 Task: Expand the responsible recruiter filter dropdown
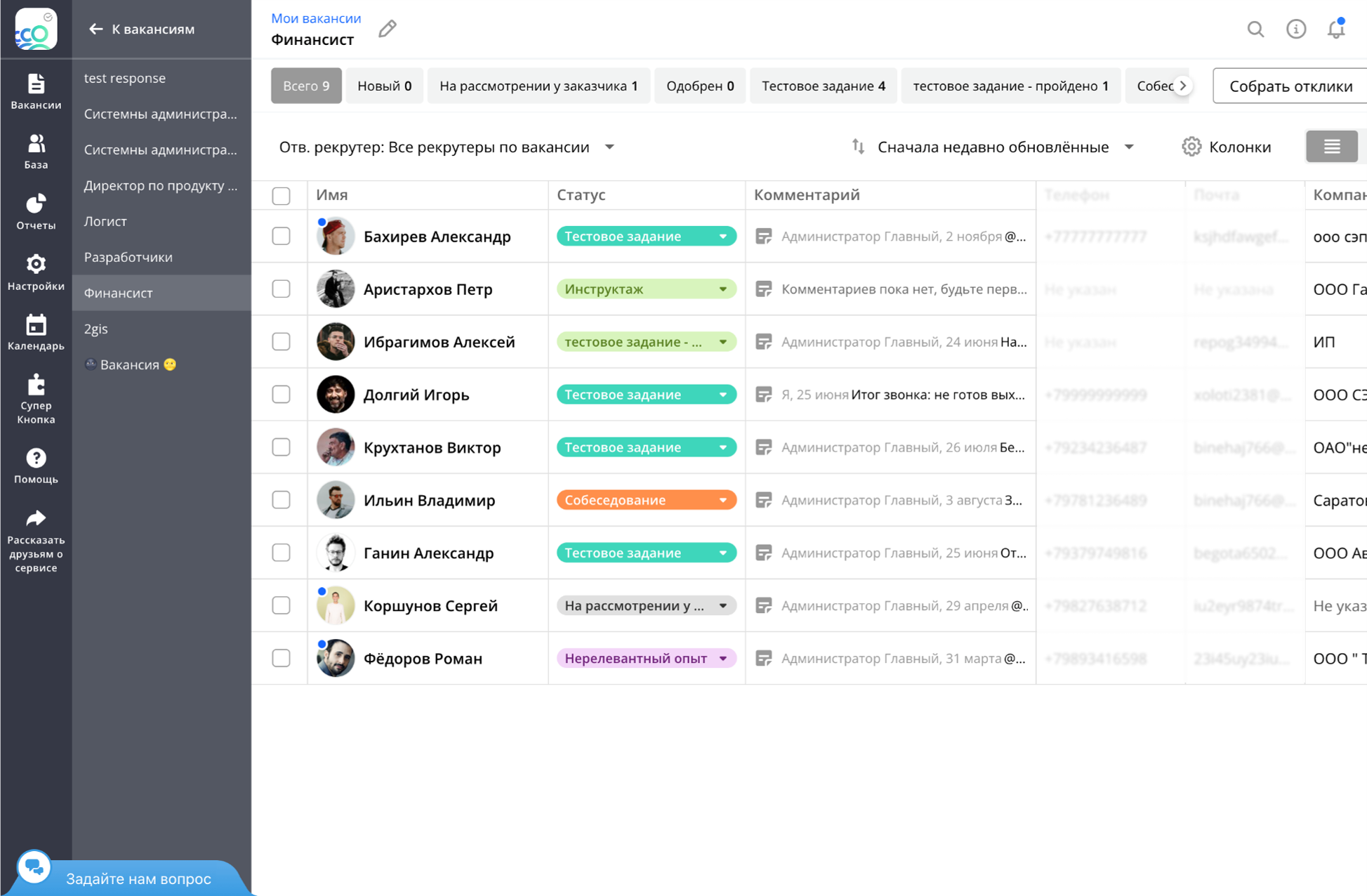pos(609,147)
